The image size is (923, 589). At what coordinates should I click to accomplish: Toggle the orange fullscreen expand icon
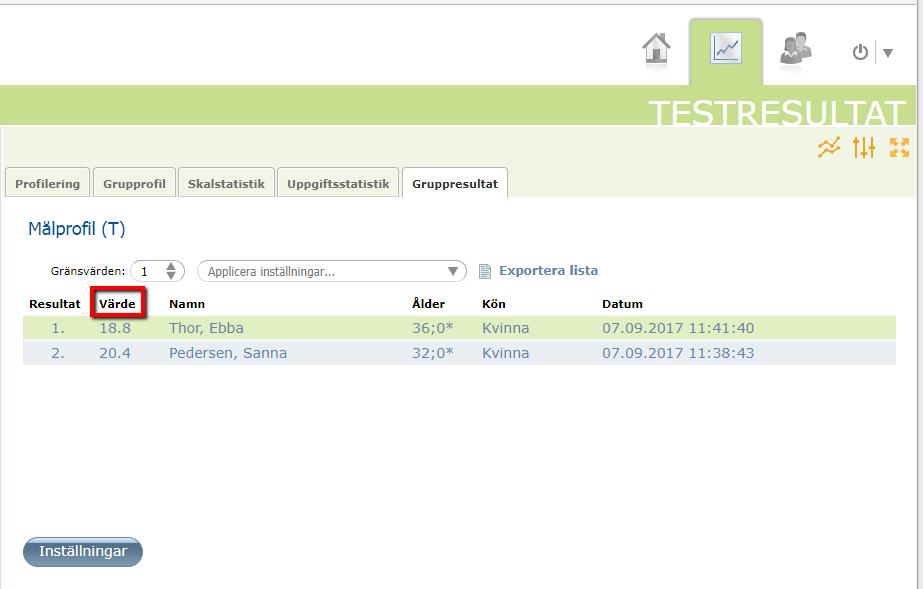[x=899, y=147]
